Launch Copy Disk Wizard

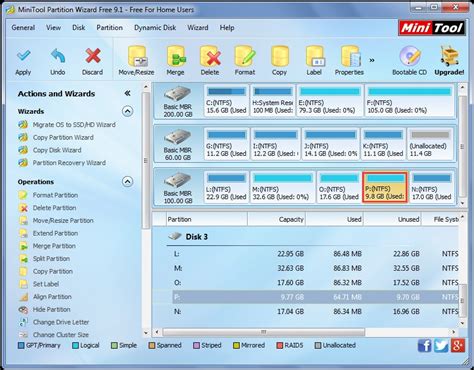click(50, 150)
